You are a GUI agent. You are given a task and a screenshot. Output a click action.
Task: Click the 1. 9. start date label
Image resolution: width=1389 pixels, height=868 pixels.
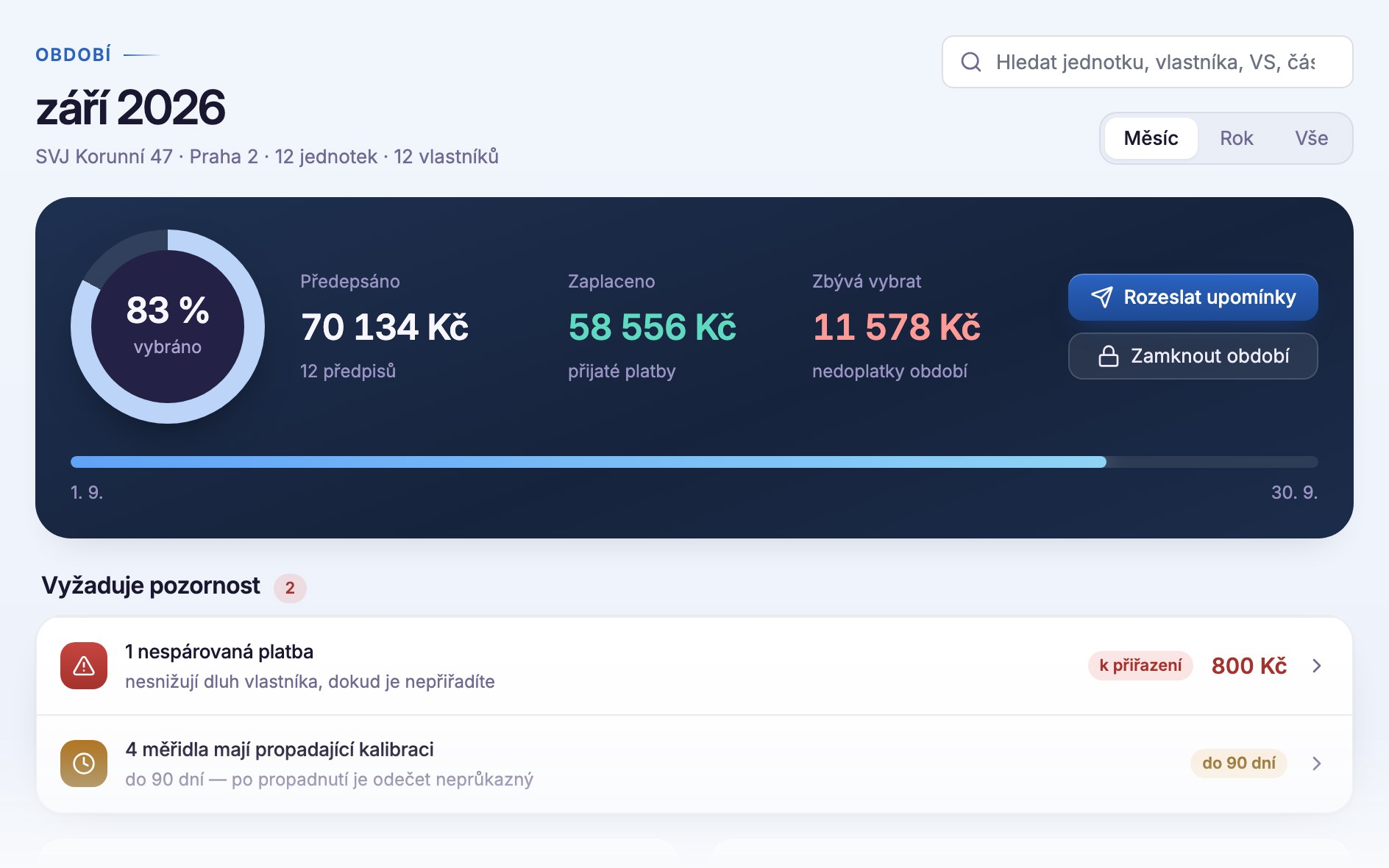pyautogui.click(x=87, y=492)
